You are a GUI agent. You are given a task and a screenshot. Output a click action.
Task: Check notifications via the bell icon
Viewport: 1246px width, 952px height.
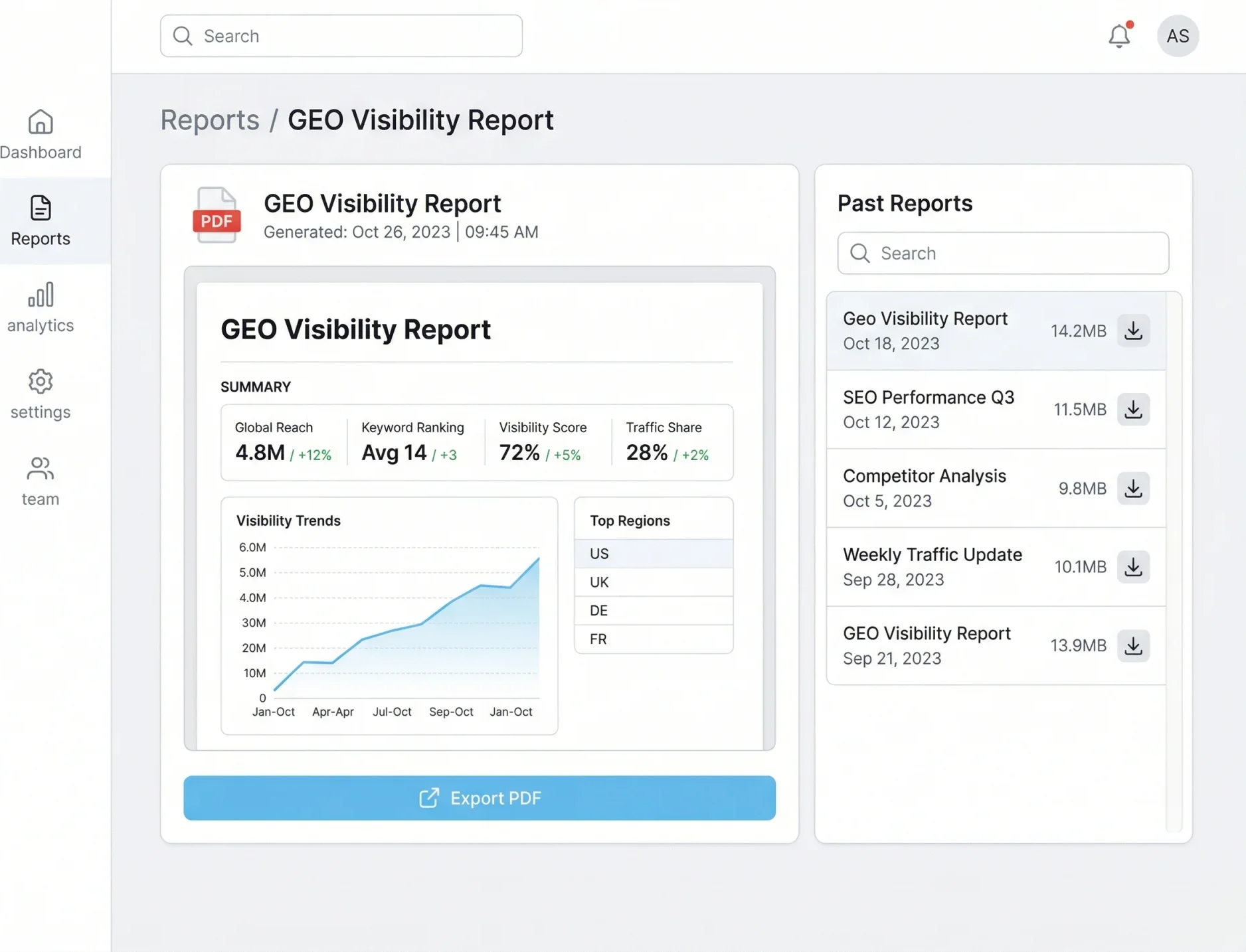click(x=1119, y=36)
